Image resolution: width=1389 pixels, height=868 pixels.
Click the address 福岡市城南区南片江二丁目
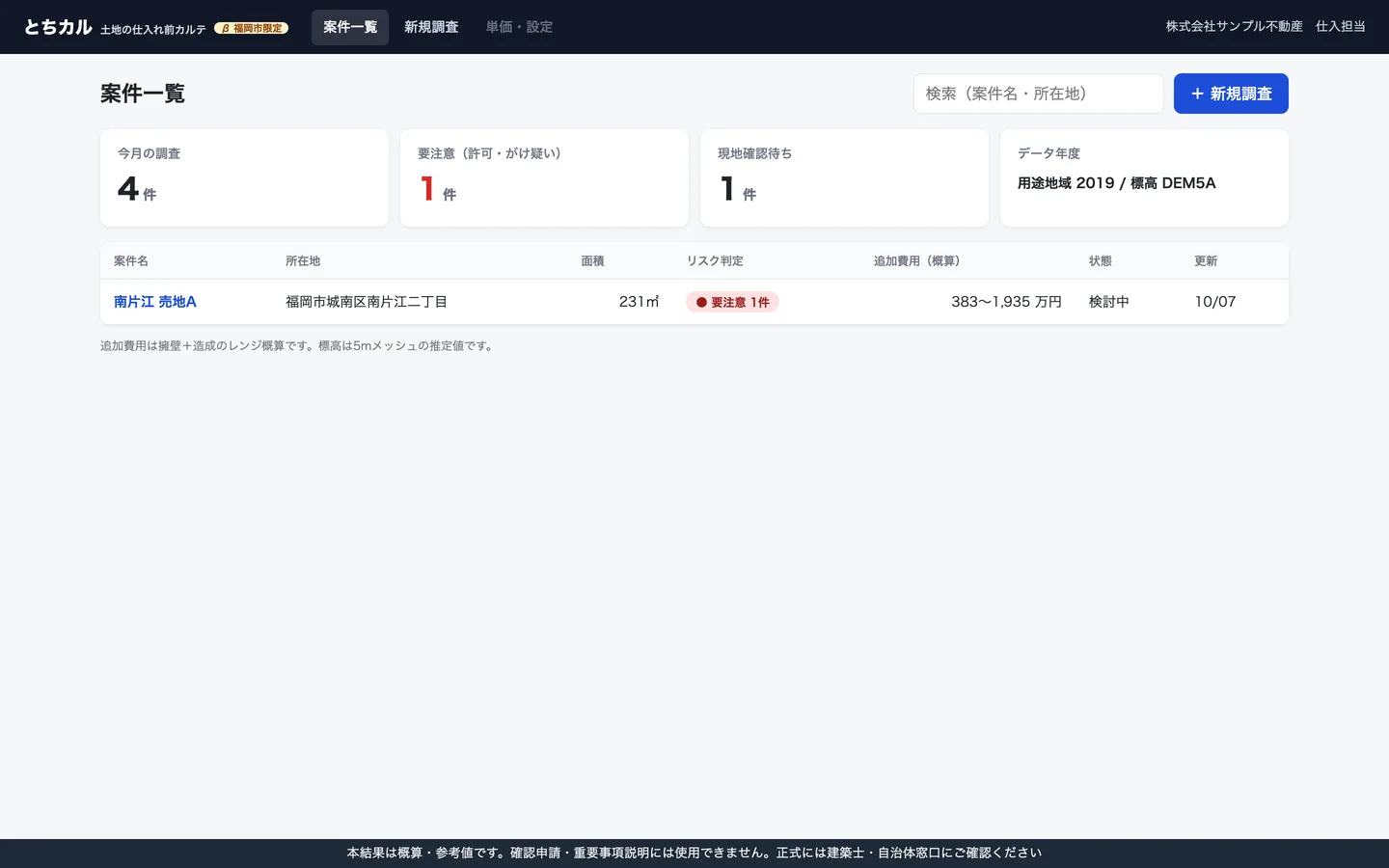coord(367,302)
